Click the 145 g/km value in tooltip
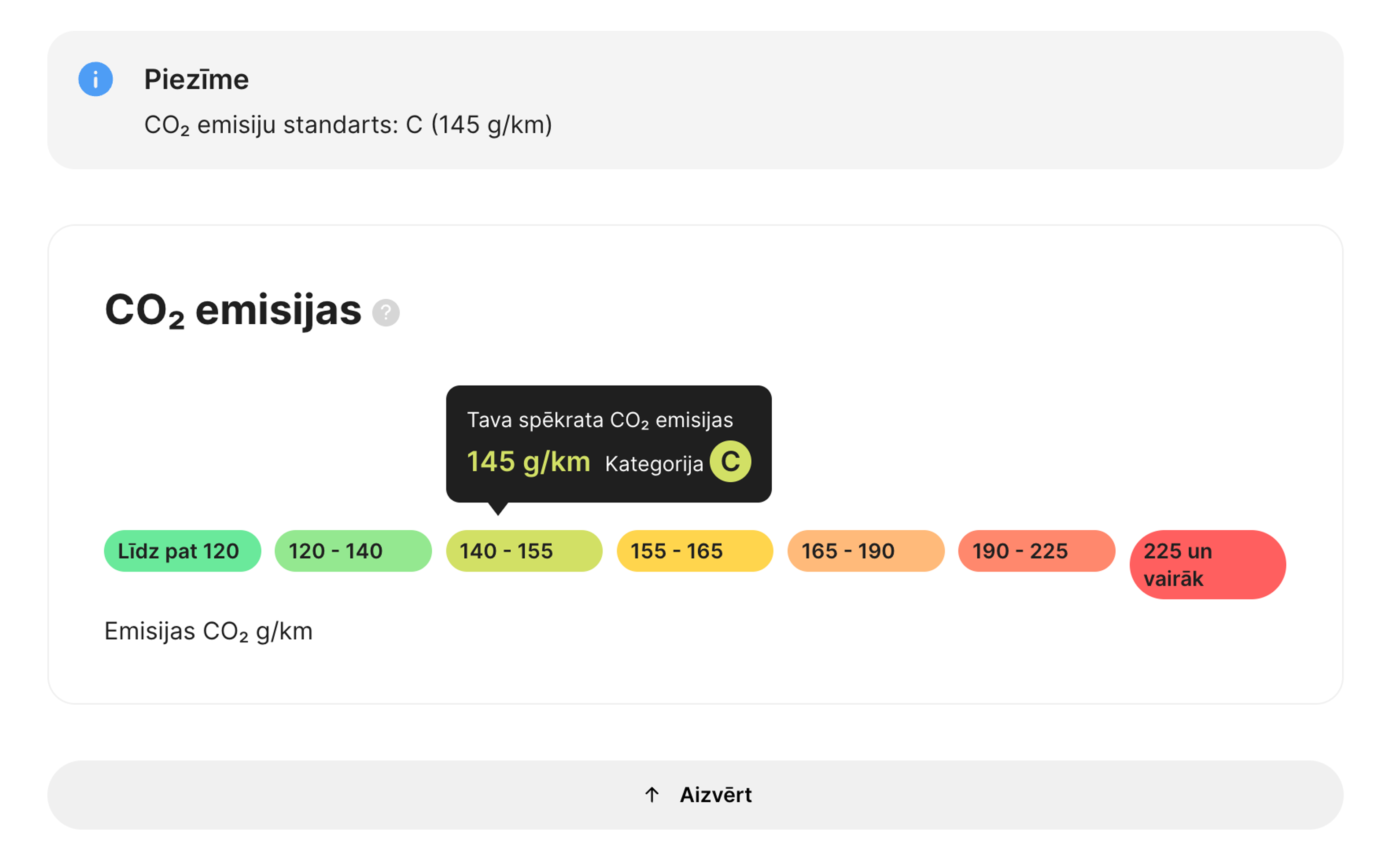1386x868 pixels. click(528, 461)
